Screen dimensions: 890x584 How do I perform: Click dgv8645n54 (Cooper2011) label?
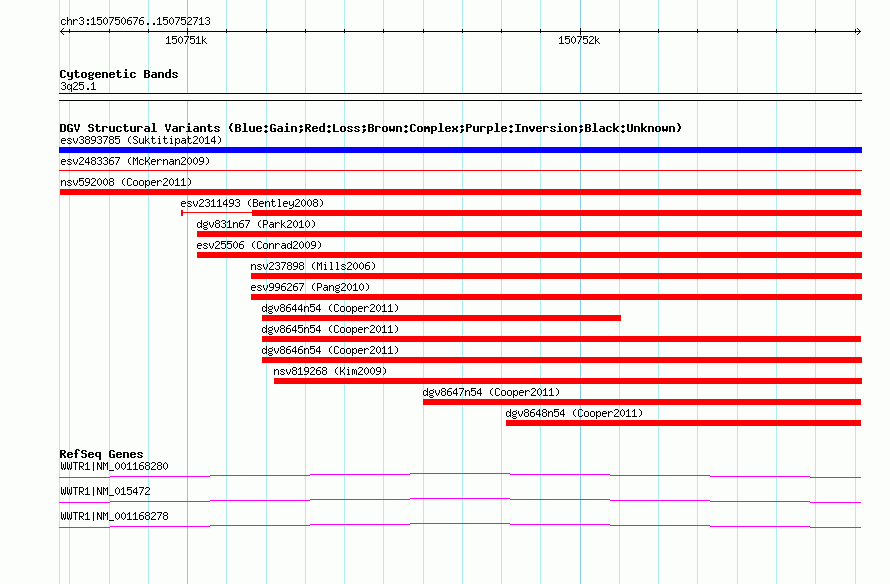point(330,329)
